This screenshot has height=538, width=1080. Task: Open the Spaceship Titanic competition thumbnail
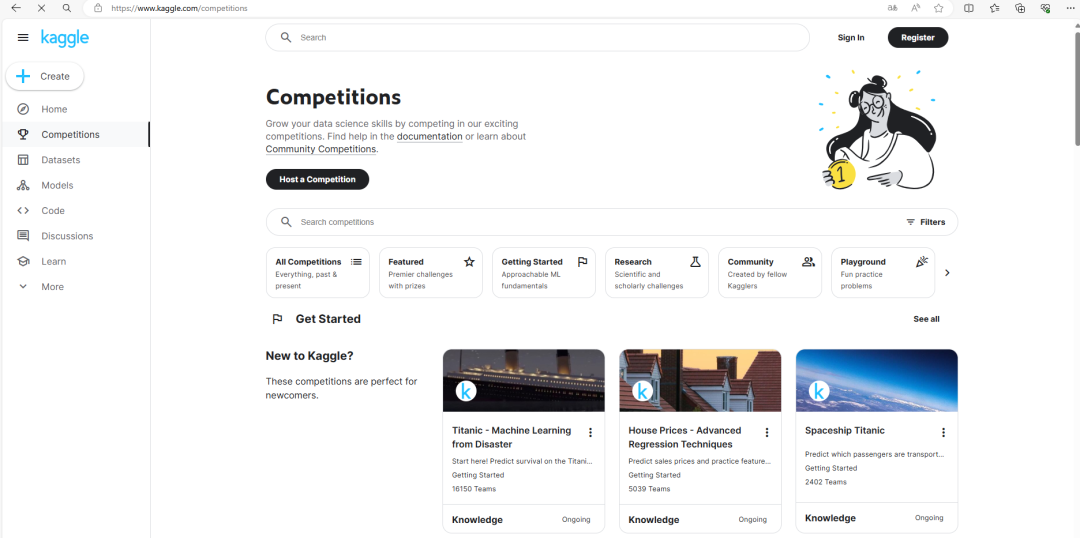[x=877, y=380]
